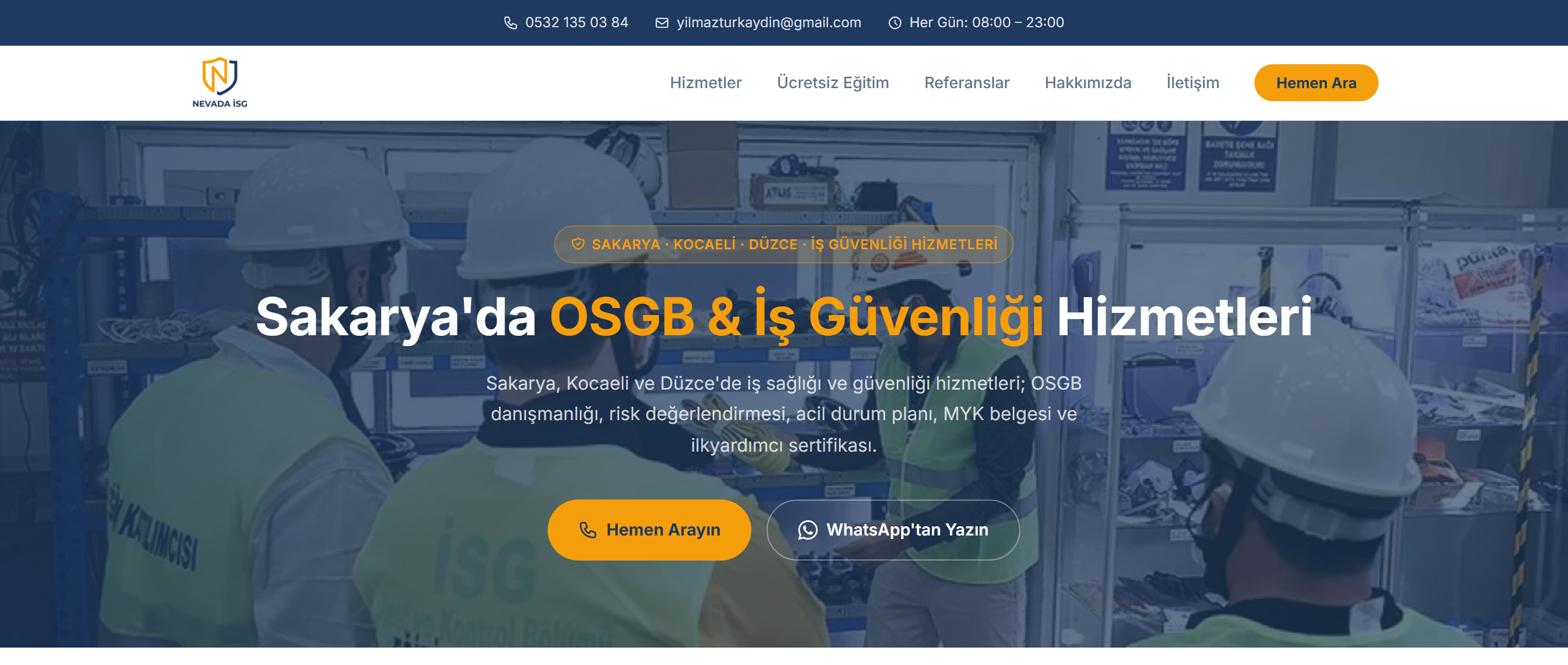Click WhatsApp icon on the outlined button
Screen dimensions: 1568x665
[x=808, y=529]
